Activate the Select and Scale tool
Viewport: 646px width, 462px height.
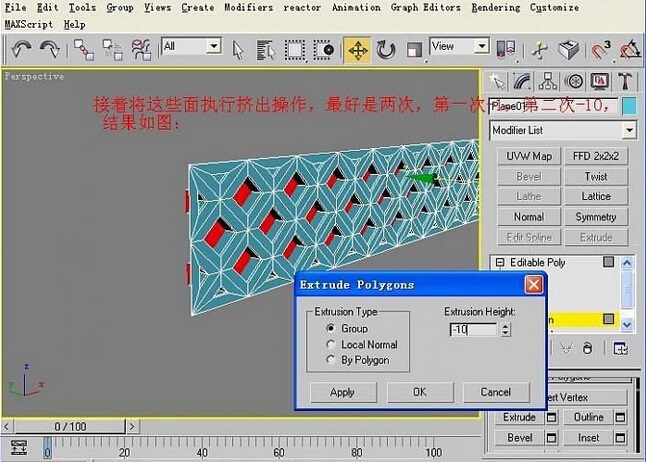[414, 50]
